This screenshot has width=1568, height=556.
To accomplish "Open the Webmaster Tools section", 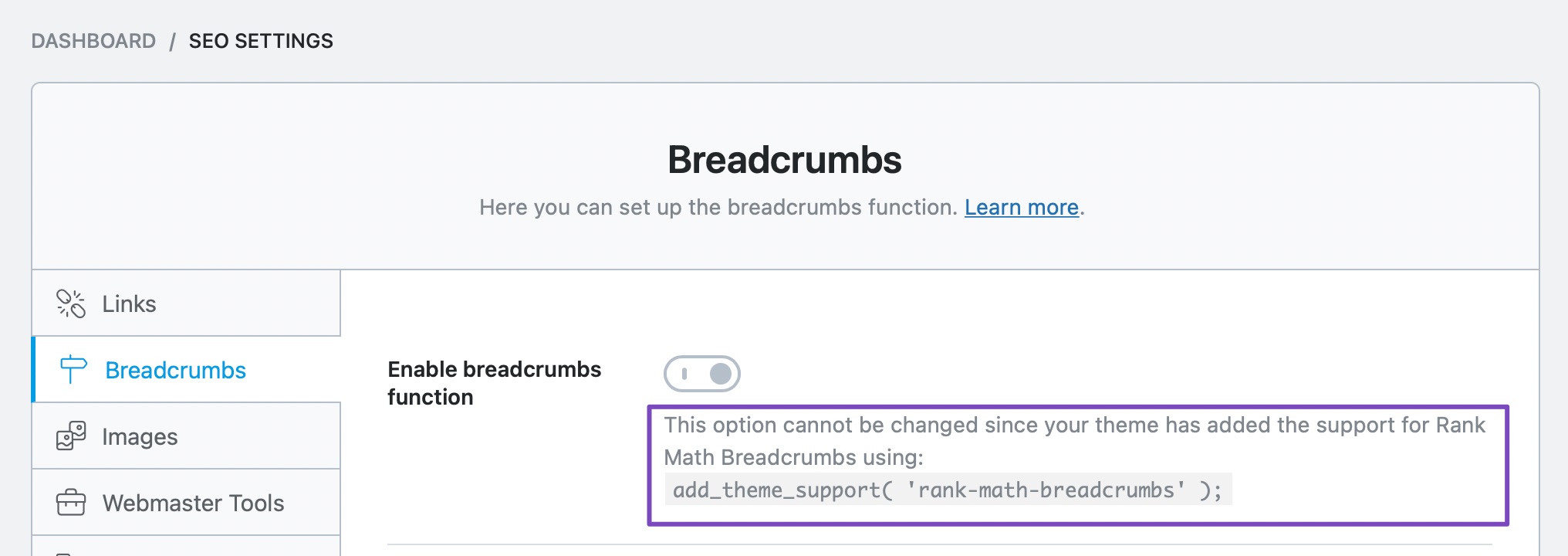I will (x=194, y=502).
